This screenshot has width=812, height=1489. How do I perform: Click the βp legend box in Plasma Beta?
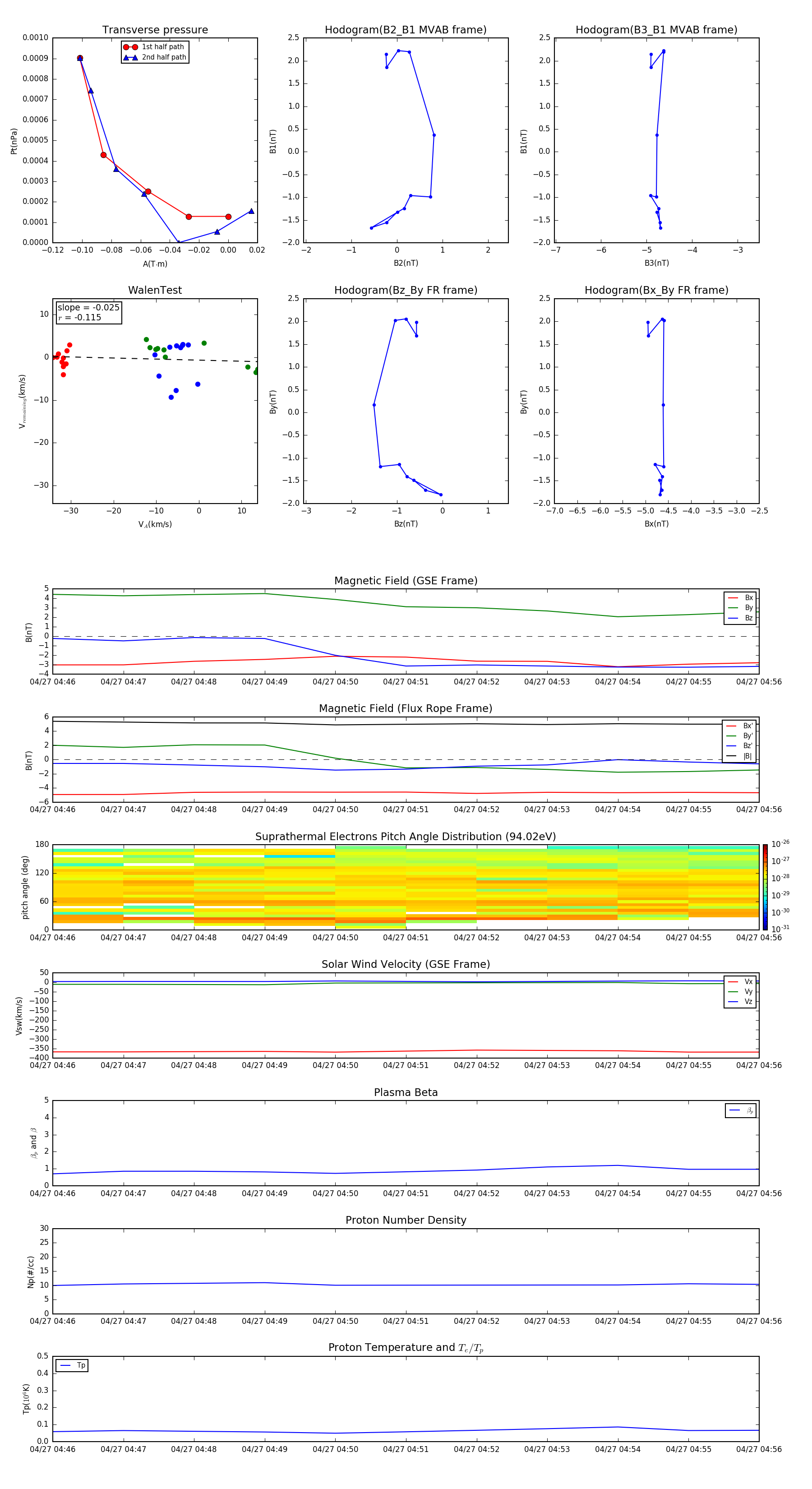click(740, 1110)
